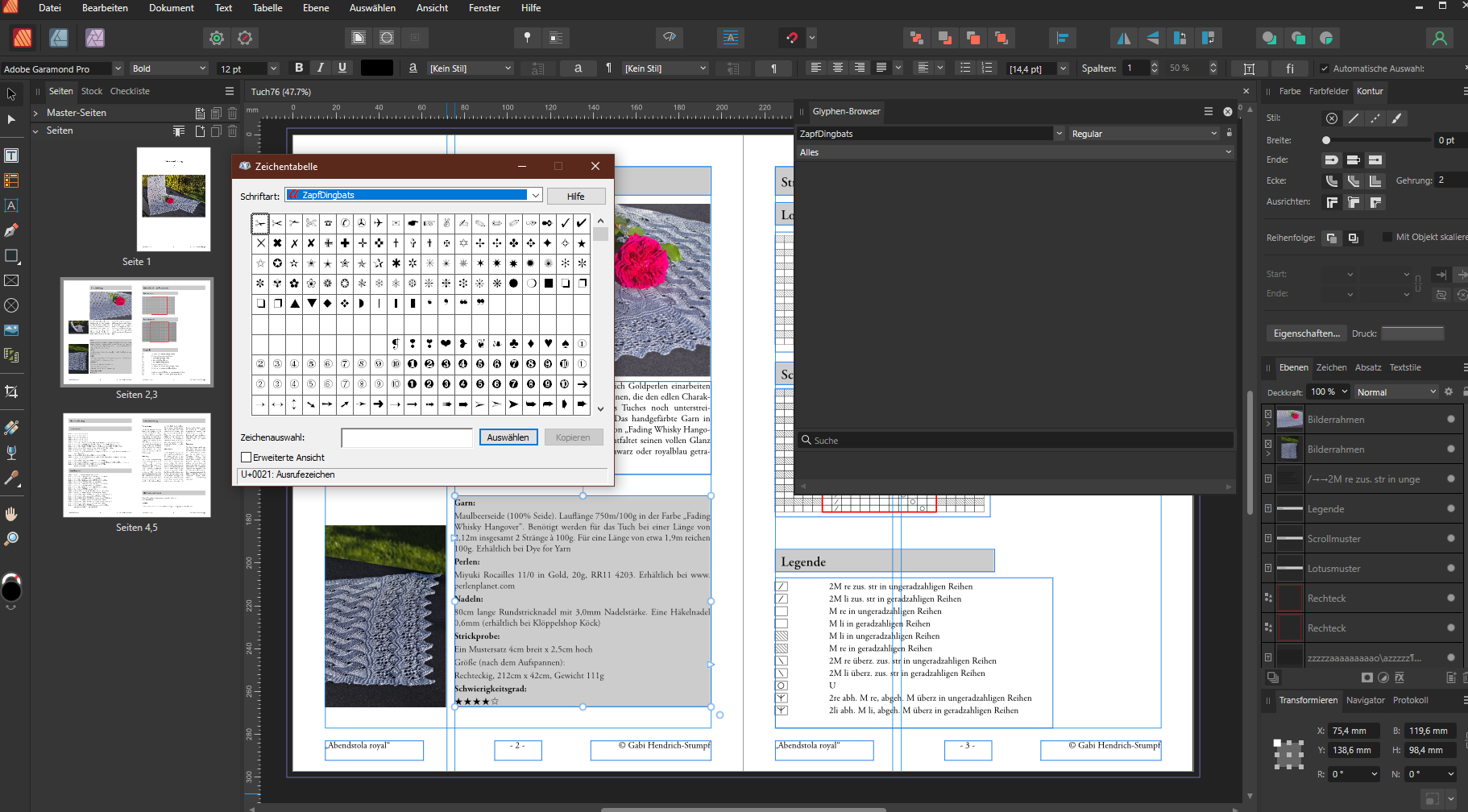Select the Rectangle shape tool
The width and height of the screenshot is (1468, 812).
pos(11,255)
